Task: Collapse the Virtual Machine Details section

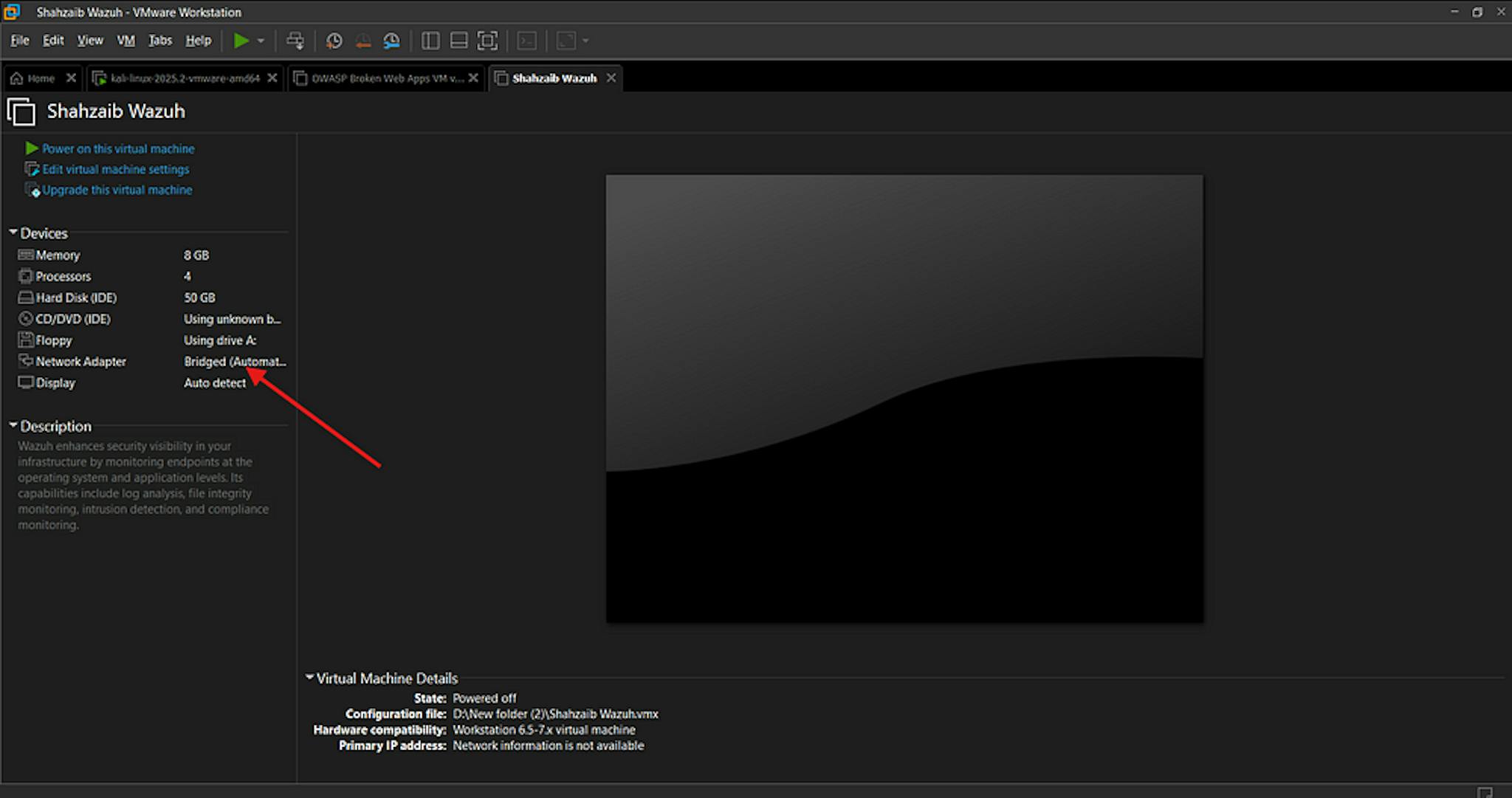Action: (309, 678)
